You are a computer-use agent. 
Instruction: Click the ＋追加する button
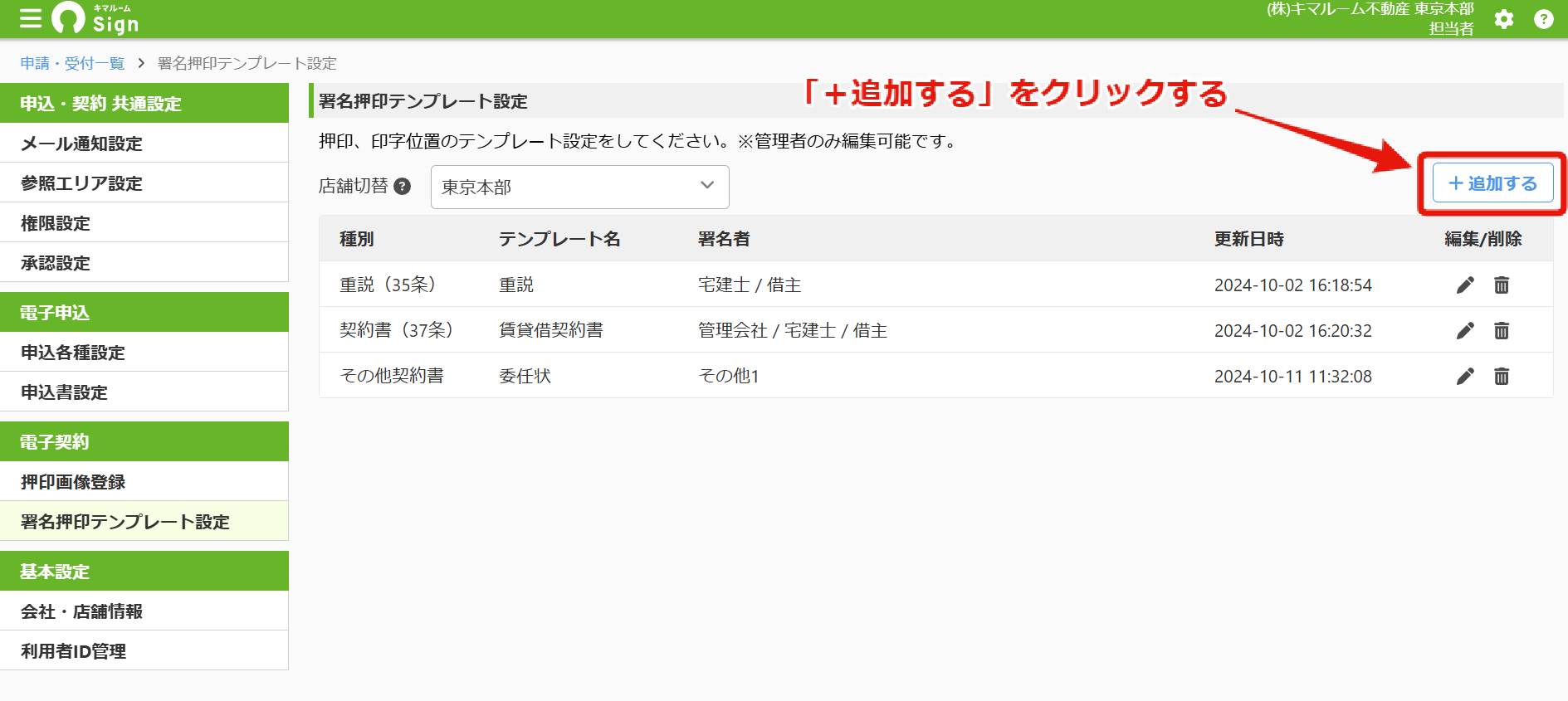tap(1492, 183)
